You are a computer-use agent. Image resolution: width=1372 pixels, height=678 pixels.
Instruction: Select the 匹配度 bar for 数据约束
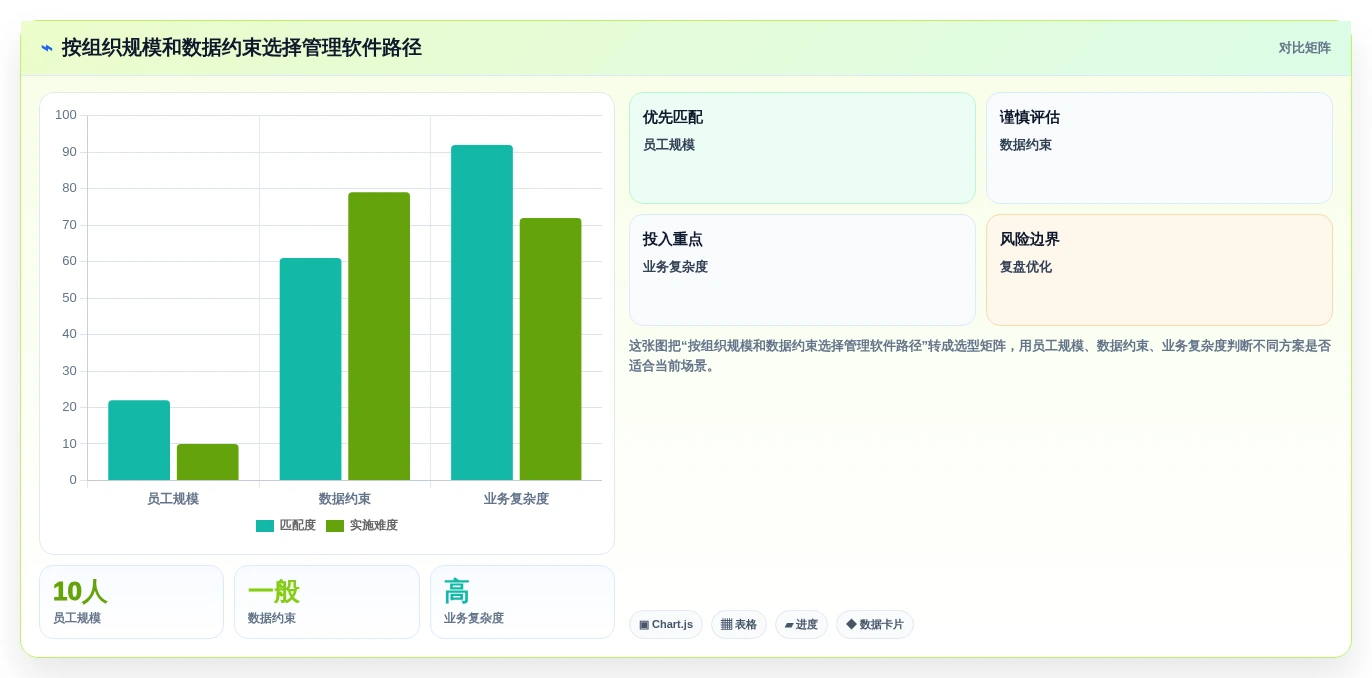(x=310, y=369)
